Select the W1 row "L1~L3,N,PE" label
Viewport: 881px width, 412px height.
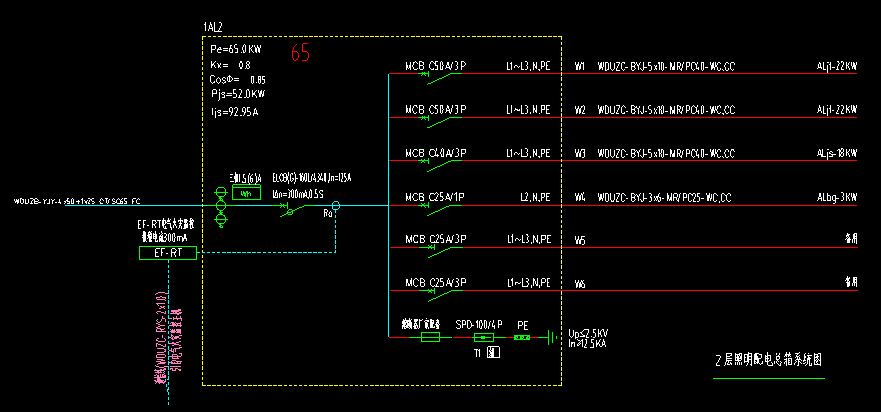[x=528, y=66]
